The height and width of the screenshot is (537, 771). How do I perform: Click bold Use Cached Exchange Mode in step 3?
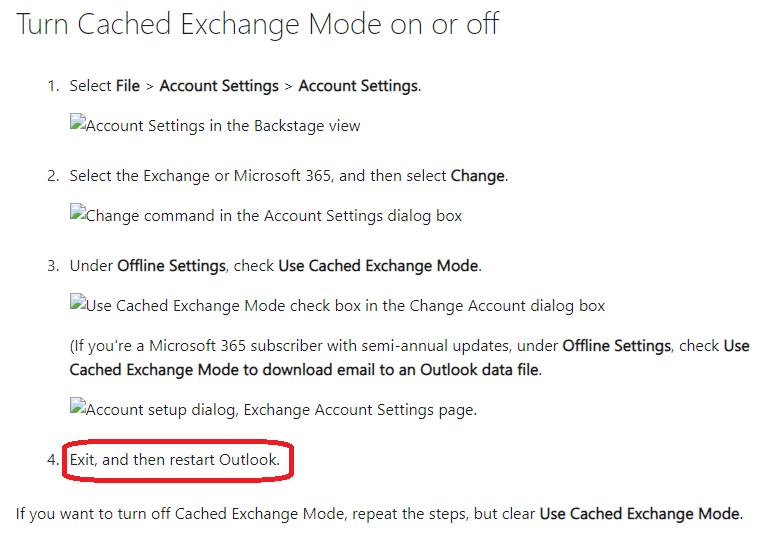[379, 266]
